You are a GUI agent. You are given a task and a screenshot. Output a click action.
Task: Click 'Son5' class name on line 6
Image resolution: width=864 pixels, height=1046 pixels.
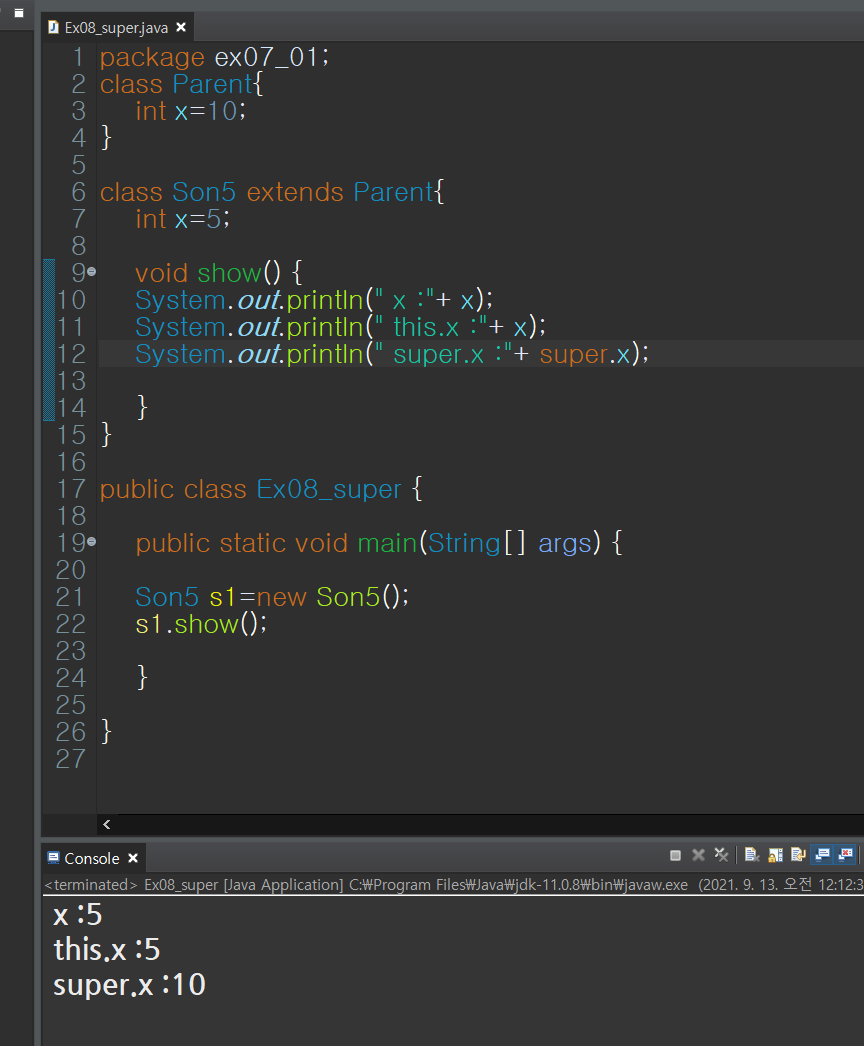[x=203, y=192]
